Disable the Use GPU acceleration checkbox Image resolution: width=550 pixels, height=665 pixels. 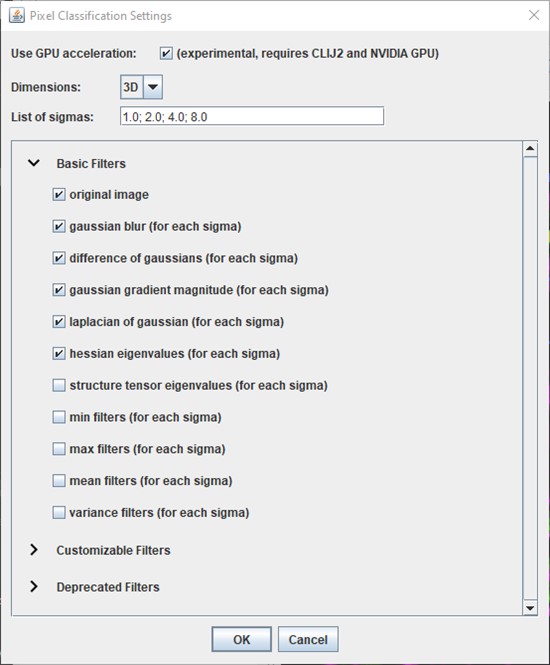tap(166, 53)
